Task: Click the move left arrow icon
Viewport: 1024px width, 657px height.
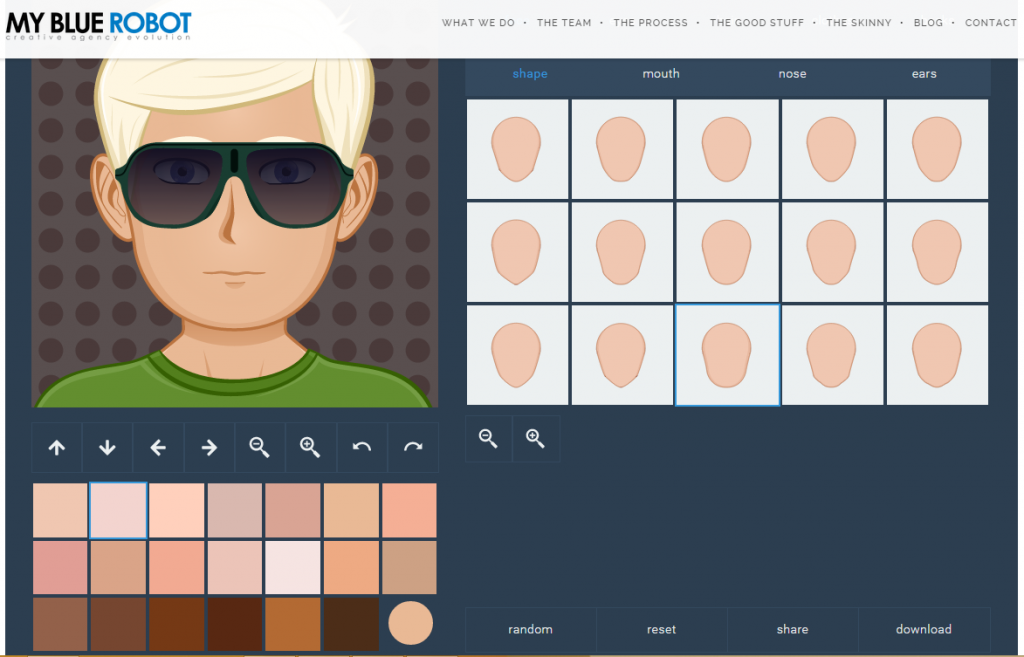Action: 158,448
